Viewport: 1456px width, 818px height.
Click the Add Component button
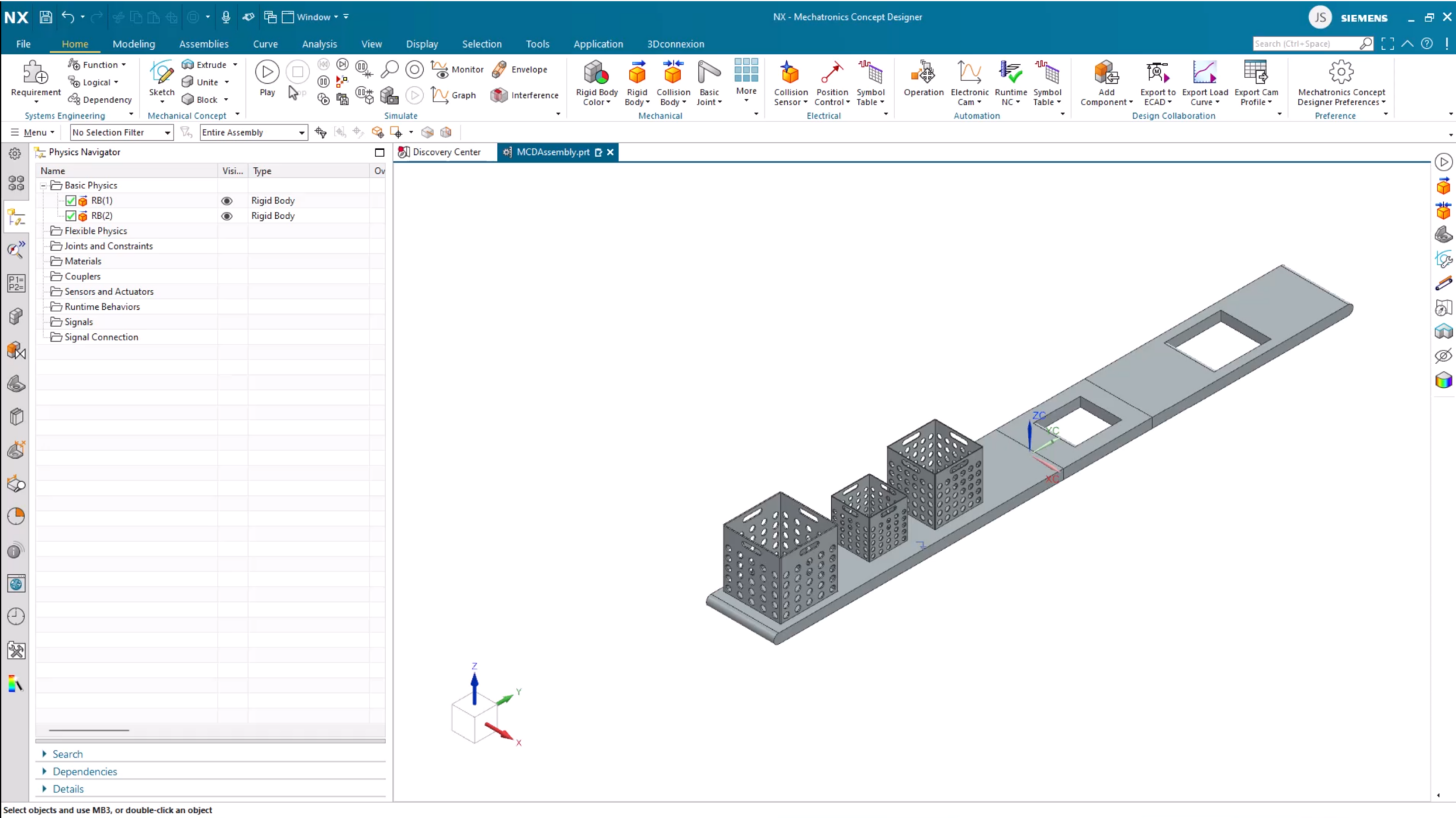(1105, 78)
